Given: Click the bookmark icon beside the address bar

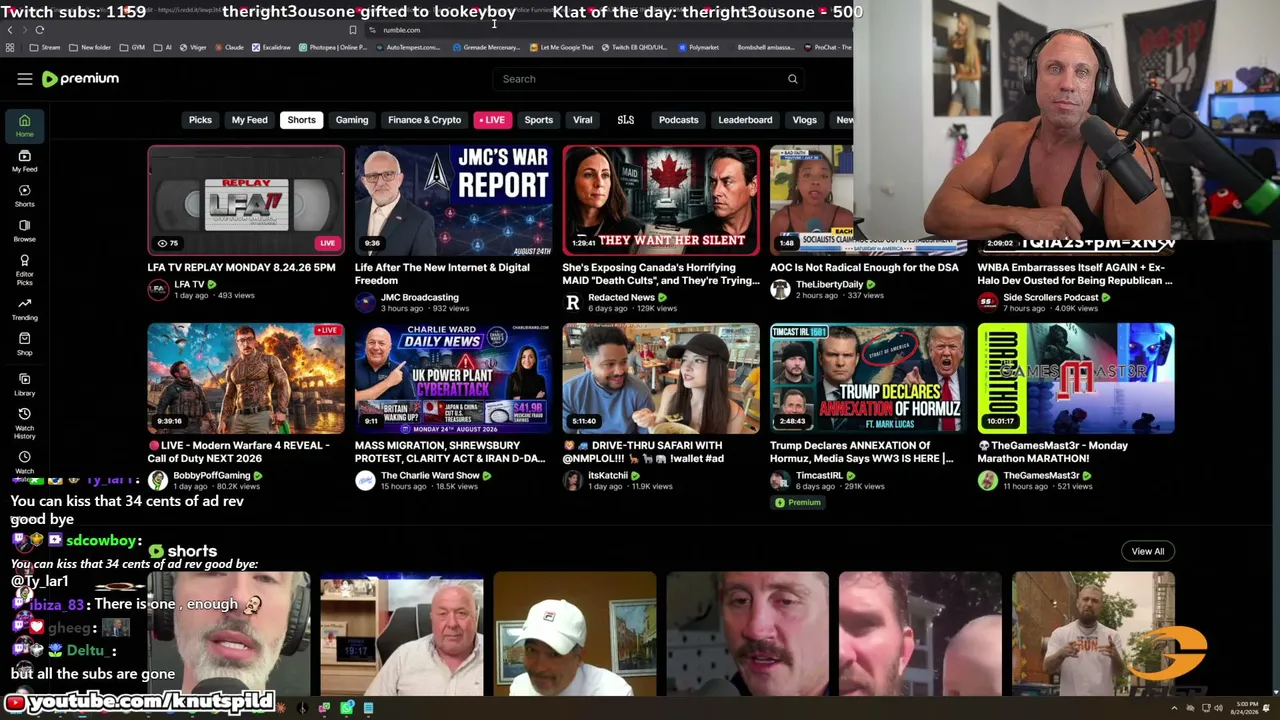Looking at the screenshot, I should (352, 30).
